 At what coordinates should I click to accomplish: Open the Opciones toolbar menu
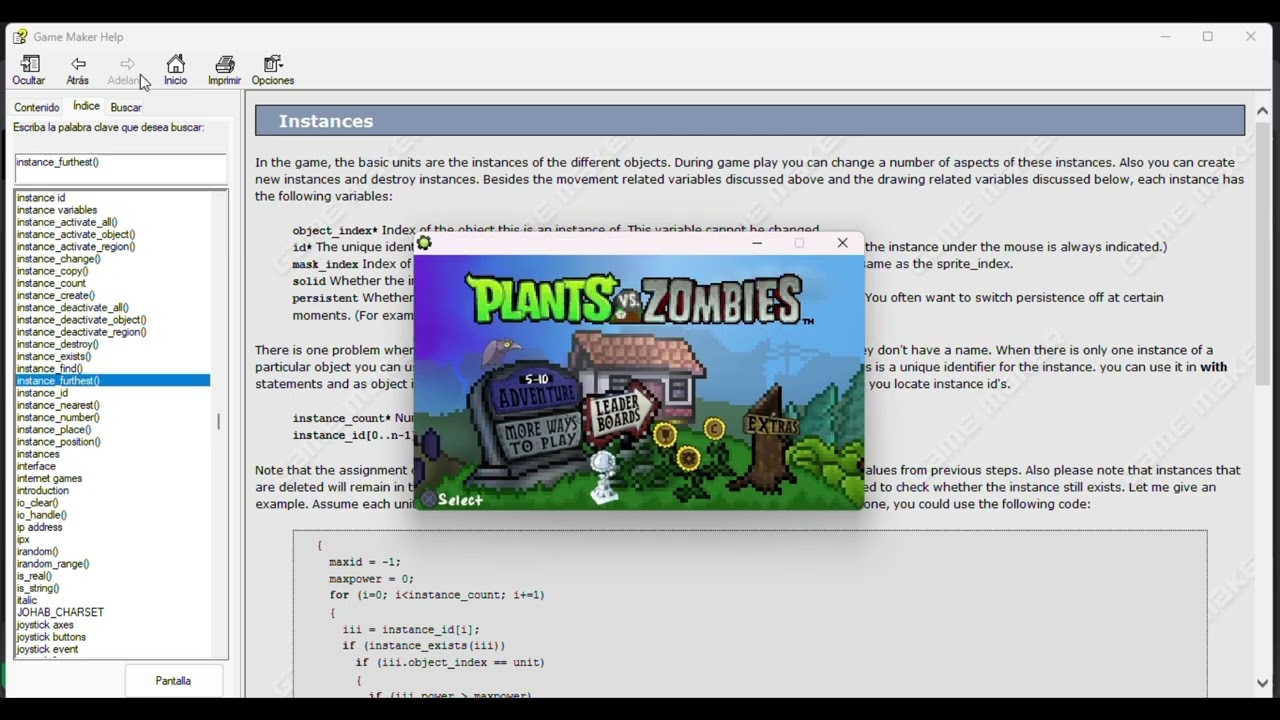coord(273,70)
